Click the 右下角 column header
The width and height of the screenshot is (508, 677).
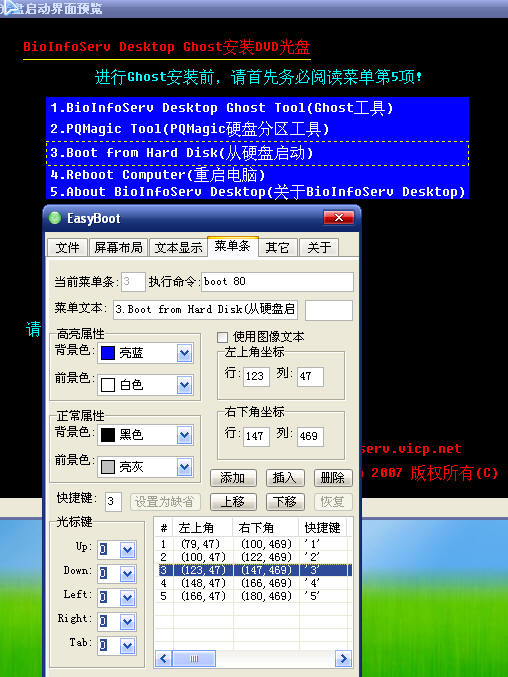pos(265,528)
